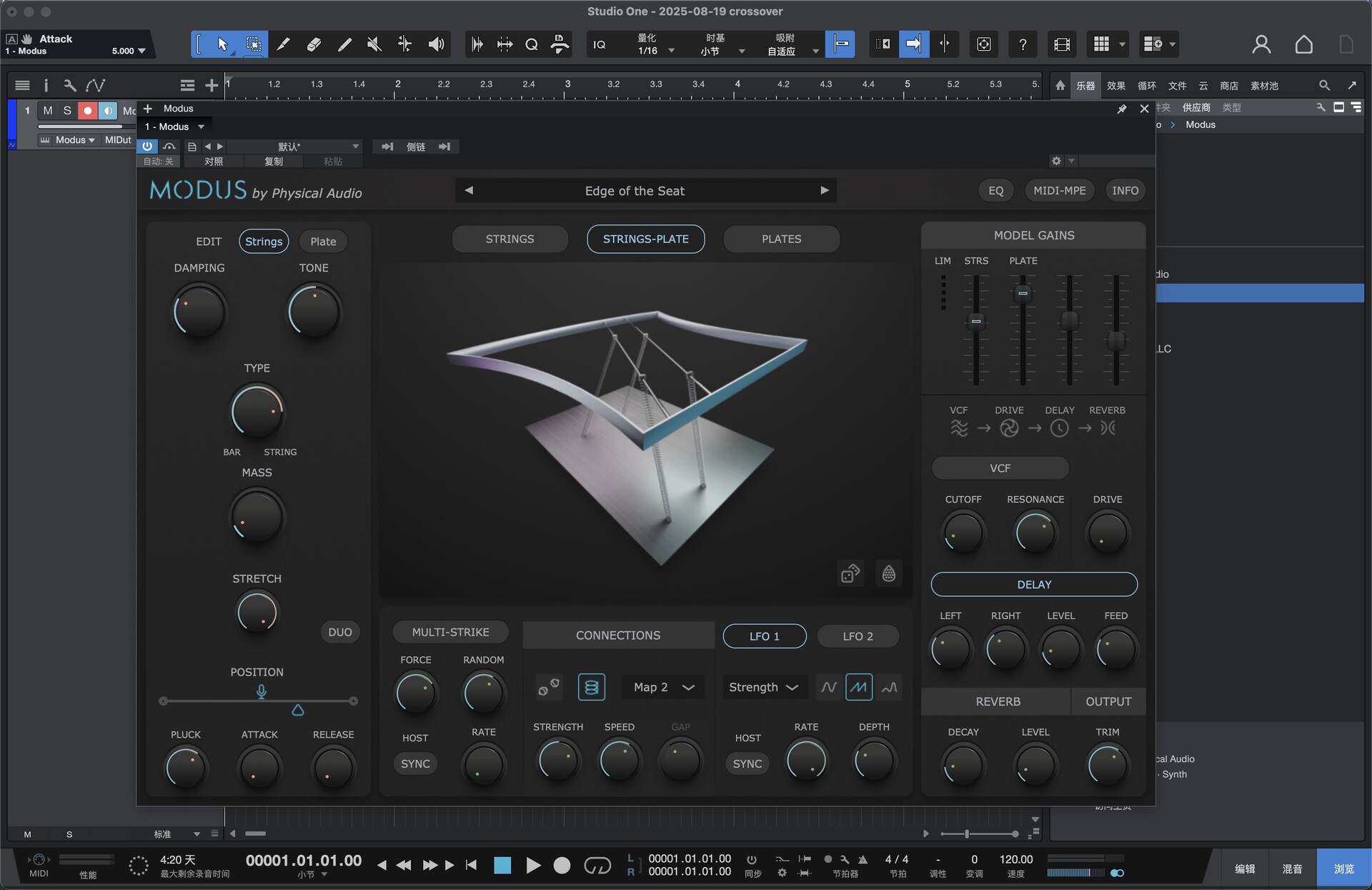
Task: Adjust the PLATE gain fader
Action: pos(1023,293)
